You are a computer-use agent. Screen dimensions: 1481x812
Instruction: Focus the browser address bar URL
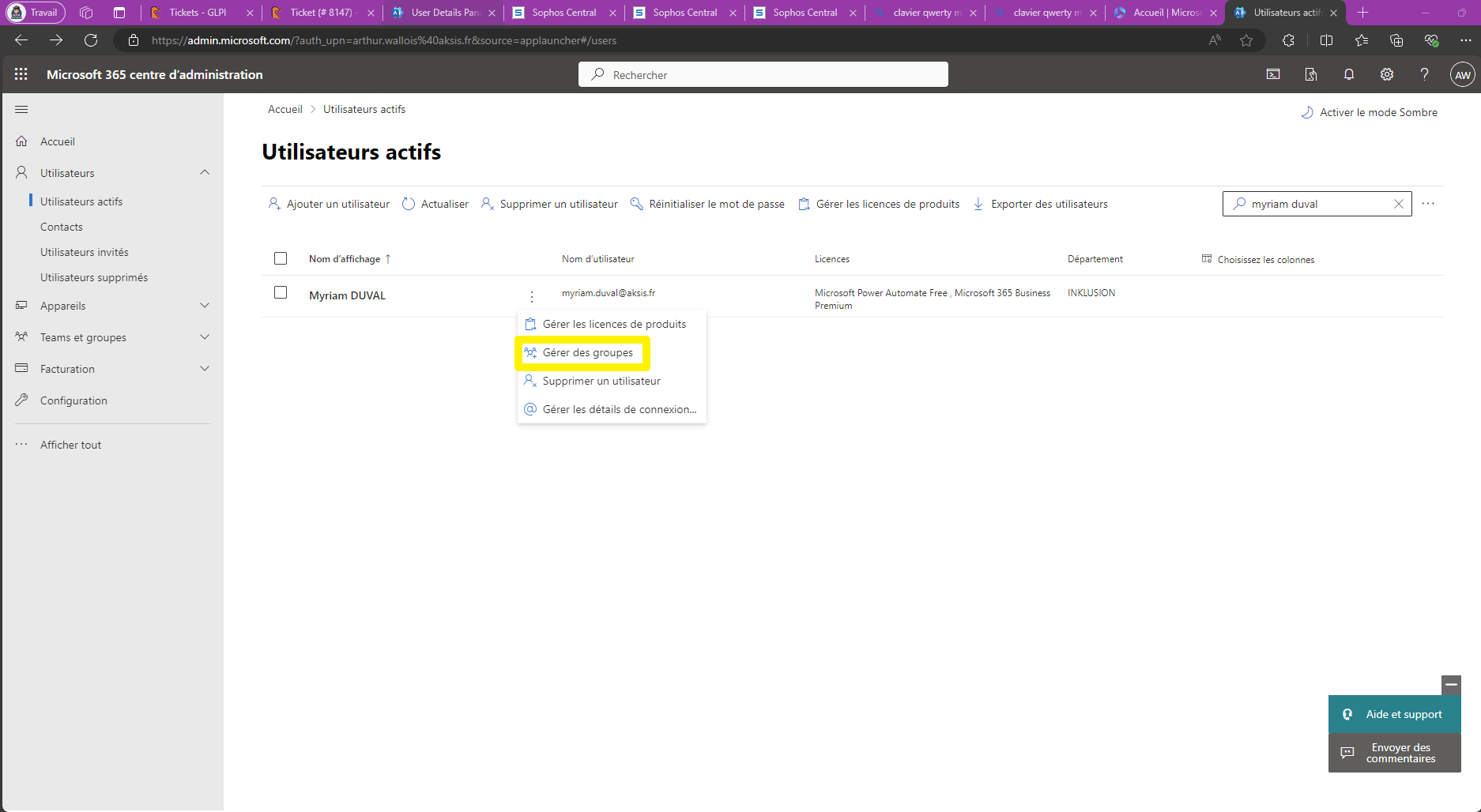(384, 40)
